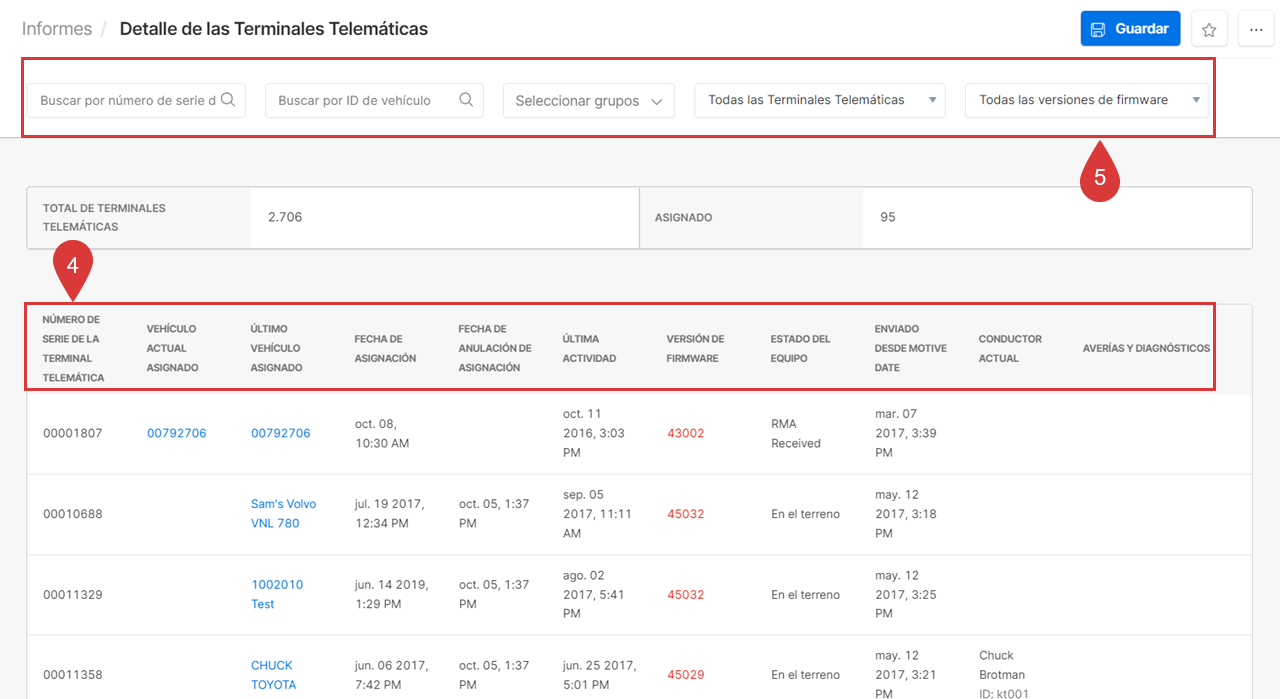
Task: Click magnifier icon in vehicle ID search
Action: [x=466, y=100]
